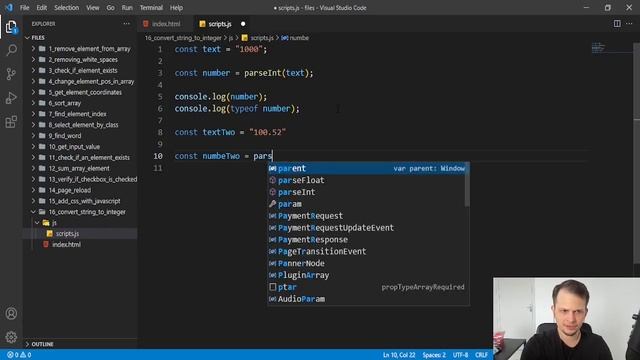
Task: Click the VS Code logo in title bar
Action: click(9, 7)
